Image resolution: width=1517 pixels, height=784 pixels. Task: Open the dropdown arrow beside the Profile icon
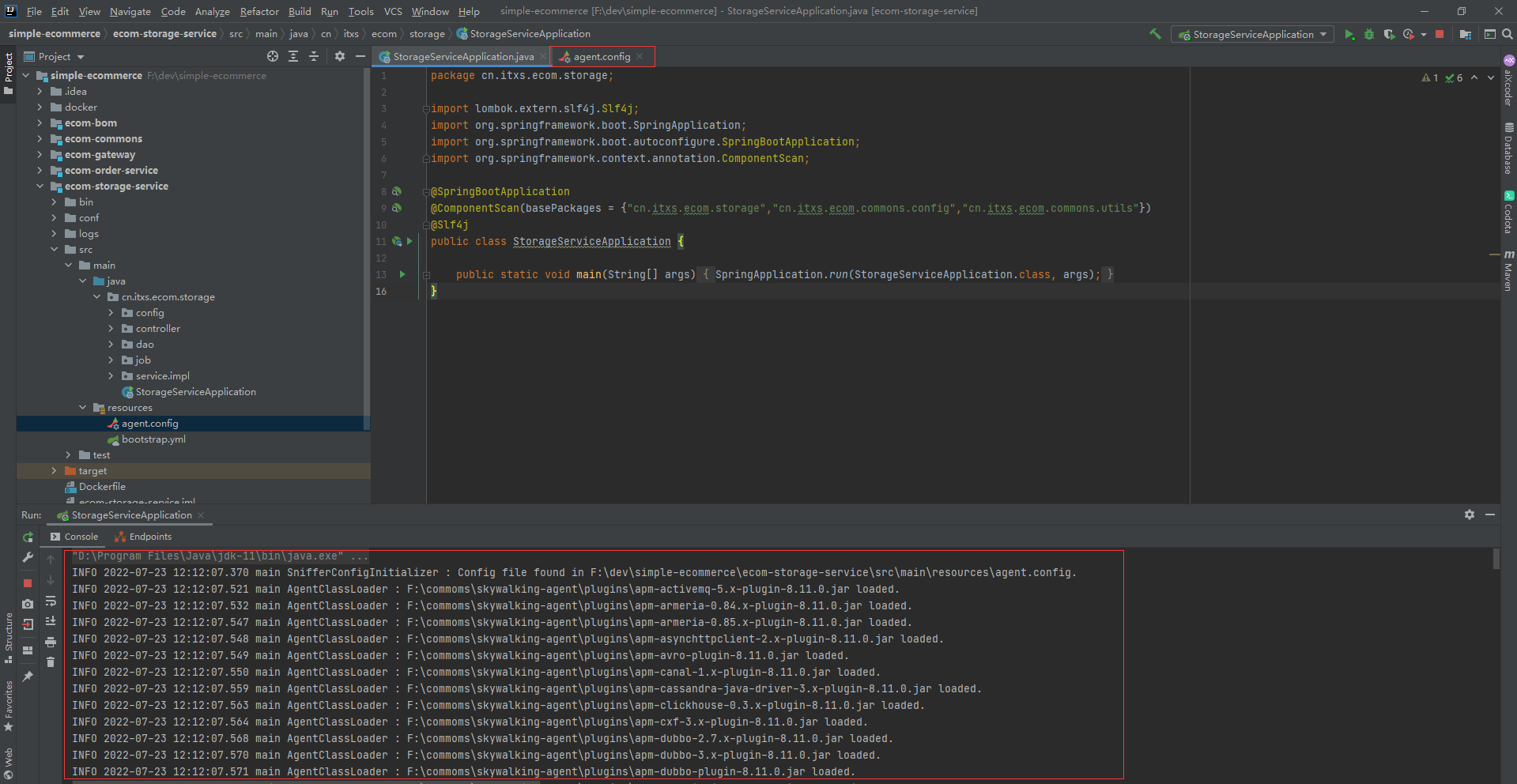pos(1424,35)
